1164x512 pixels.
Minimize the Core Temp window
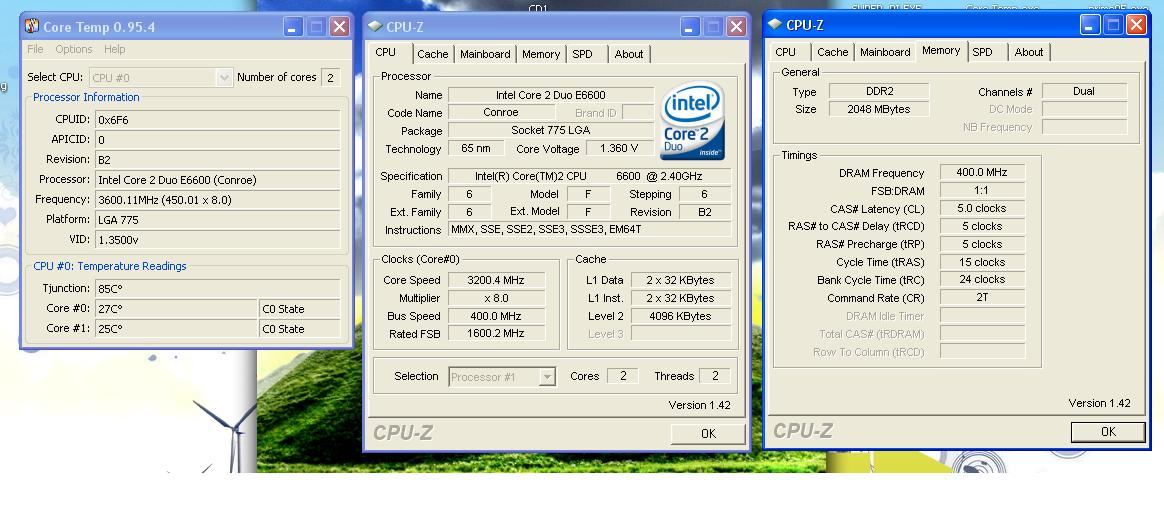click(x=292, y=27)
